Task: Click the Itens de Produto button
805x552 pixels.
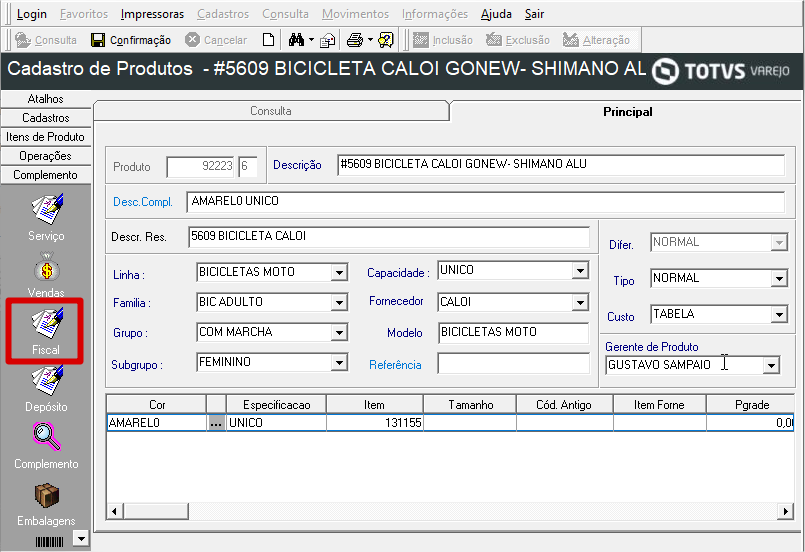Action: [x=46, y=137]
